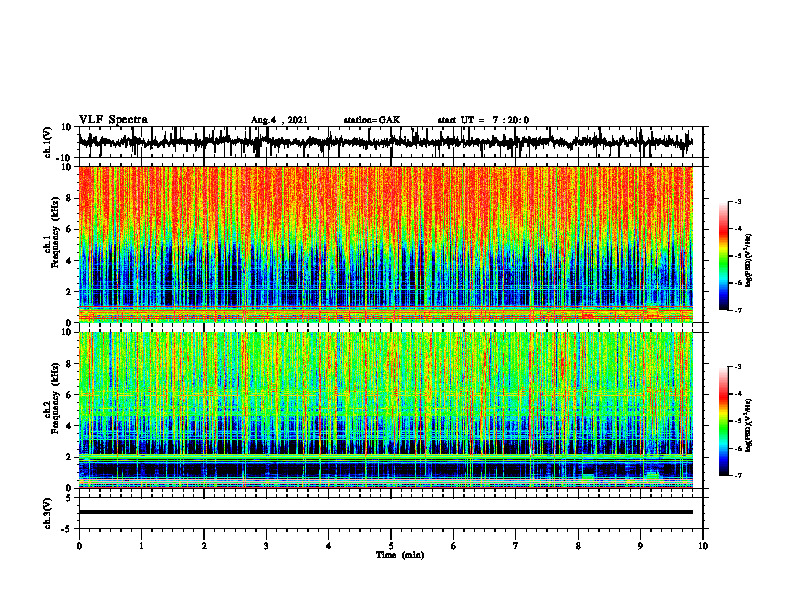Click the "-5" tick on ch.3(V) axis

[x=68, y=529]
